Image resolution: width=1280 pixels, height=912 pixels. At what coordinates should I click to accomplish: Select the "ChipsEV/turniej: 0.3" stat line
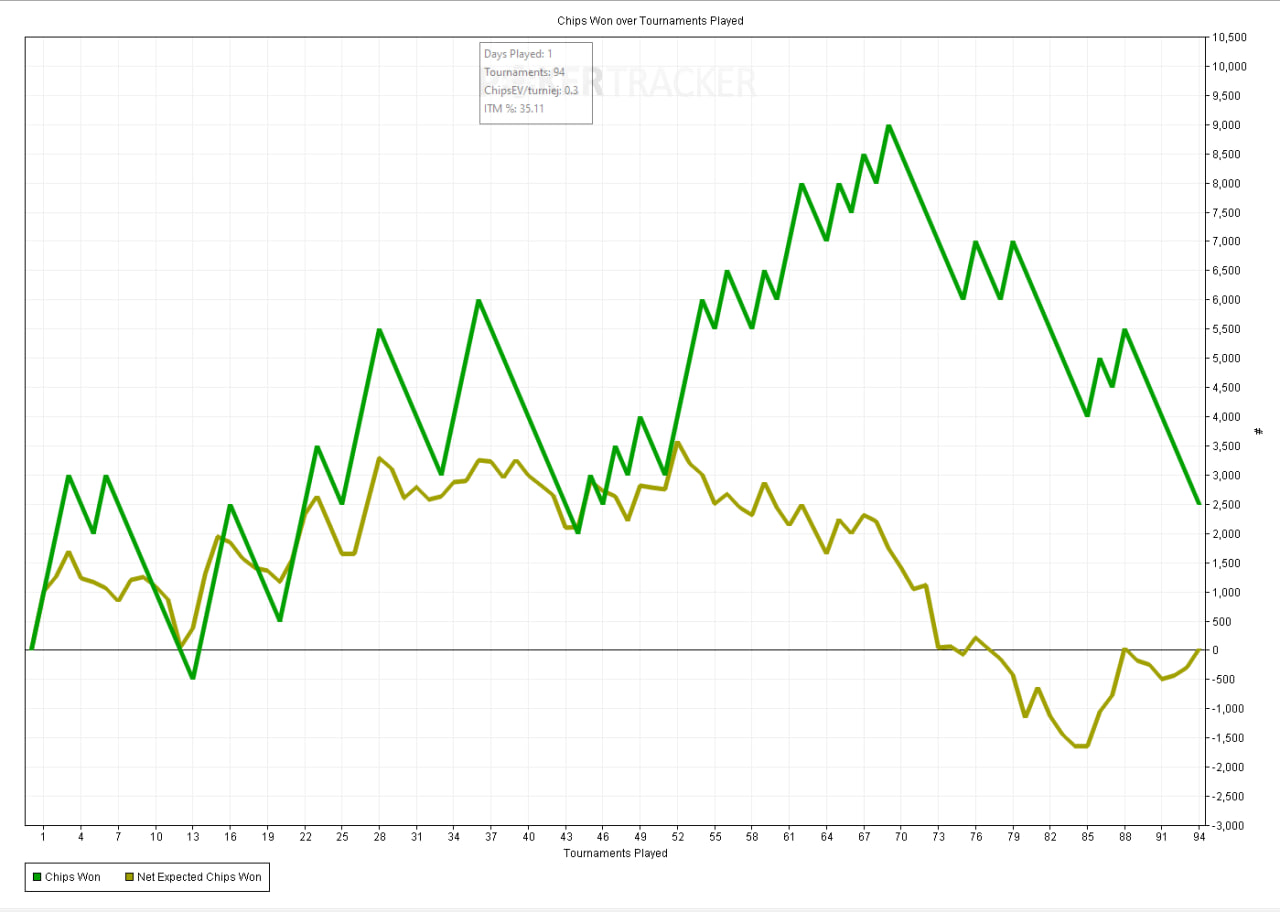pos(531,90)
